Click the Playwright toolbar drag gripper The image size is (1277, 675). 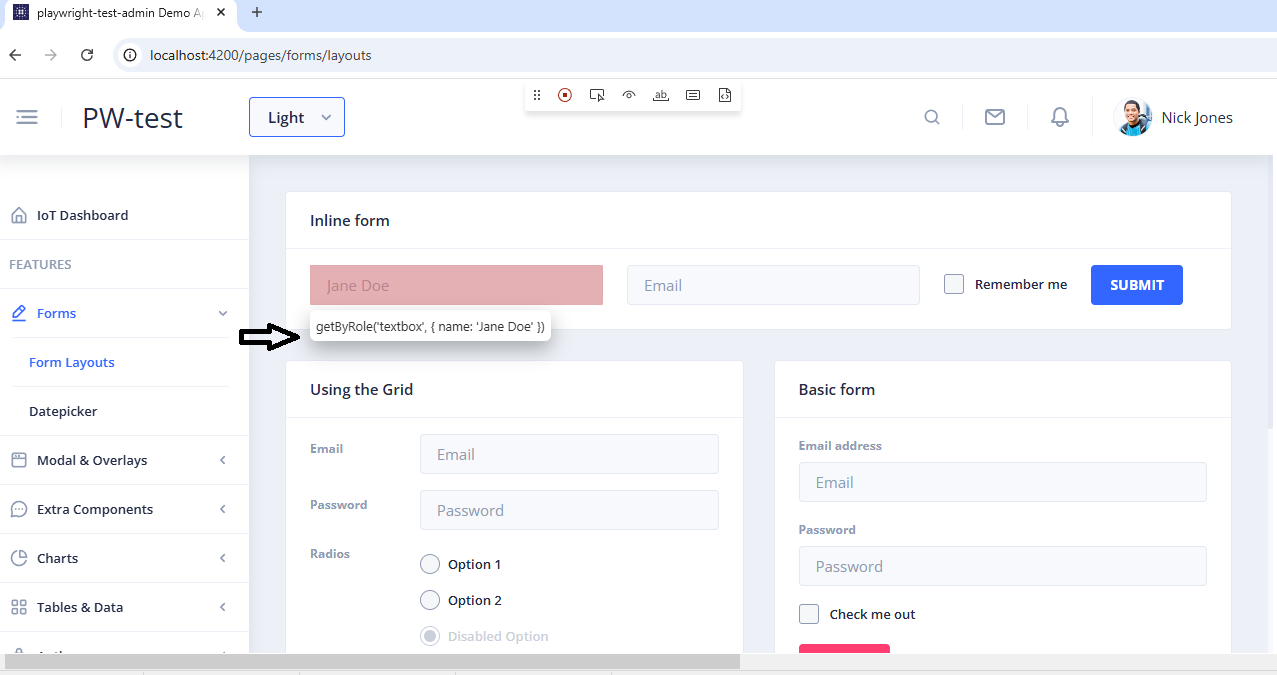(537, 95)
